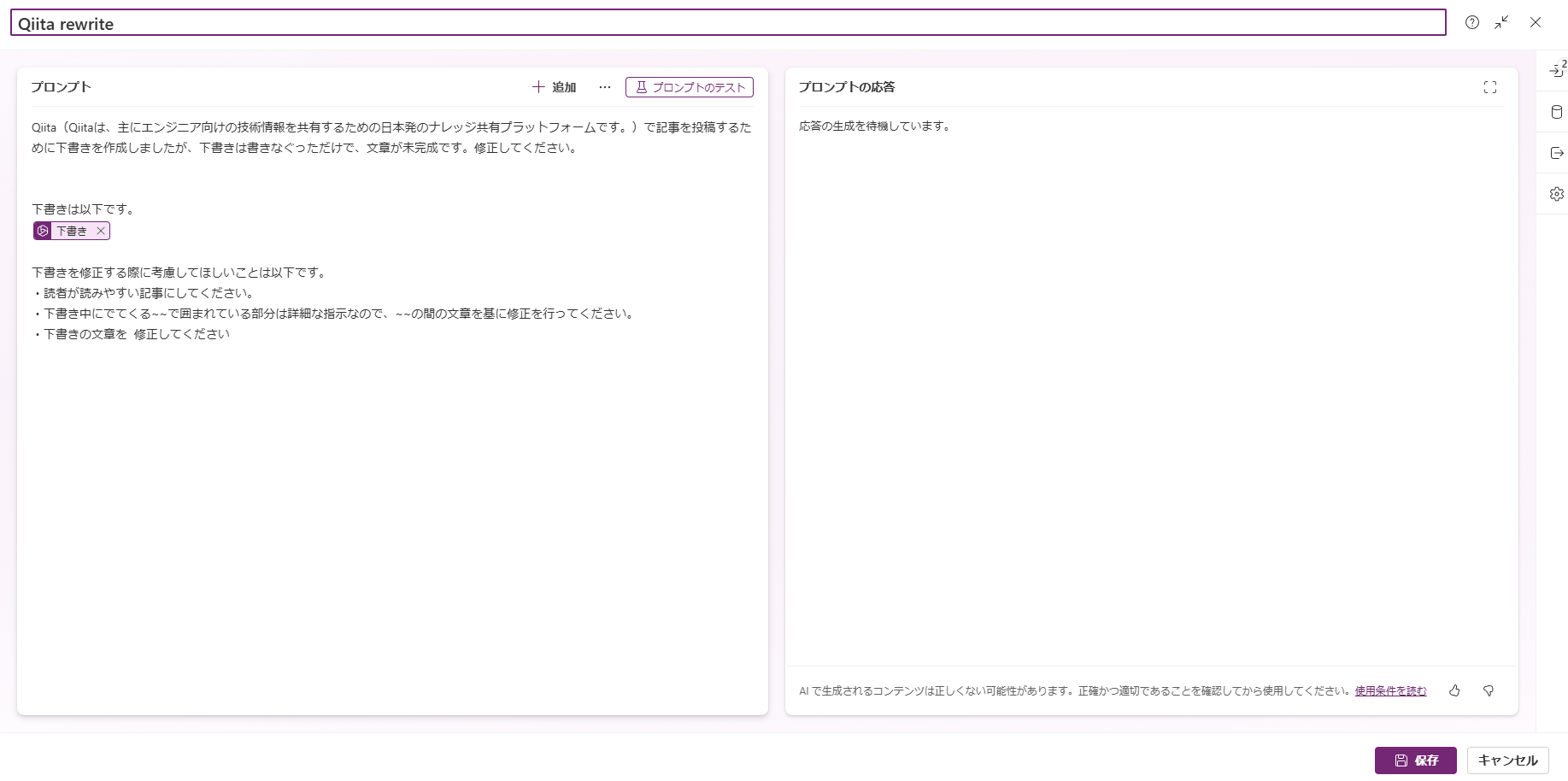Click the 'プロンプトの応答' panel heading
This screenshot has width=1568, height=781.
point(847,87)
